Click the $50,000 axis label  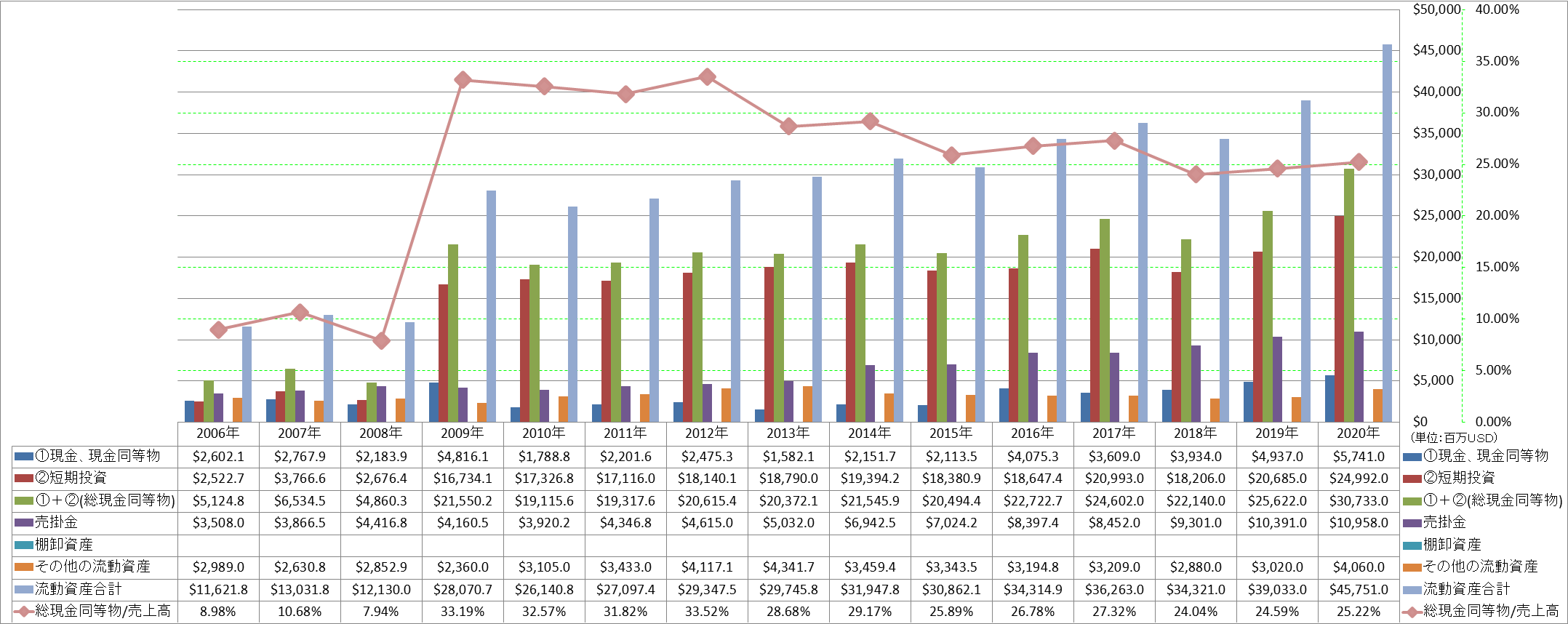tap(1436, 10)
